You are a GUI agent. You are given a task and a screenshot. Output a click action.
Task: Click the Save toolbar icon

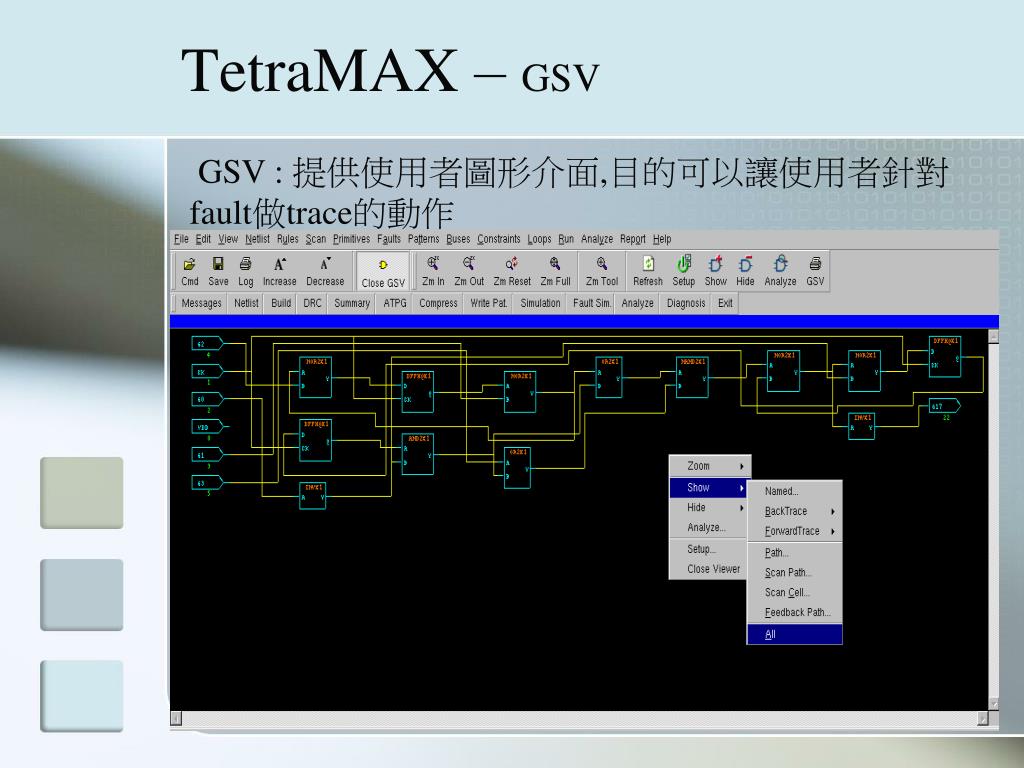tap(218, 271)
